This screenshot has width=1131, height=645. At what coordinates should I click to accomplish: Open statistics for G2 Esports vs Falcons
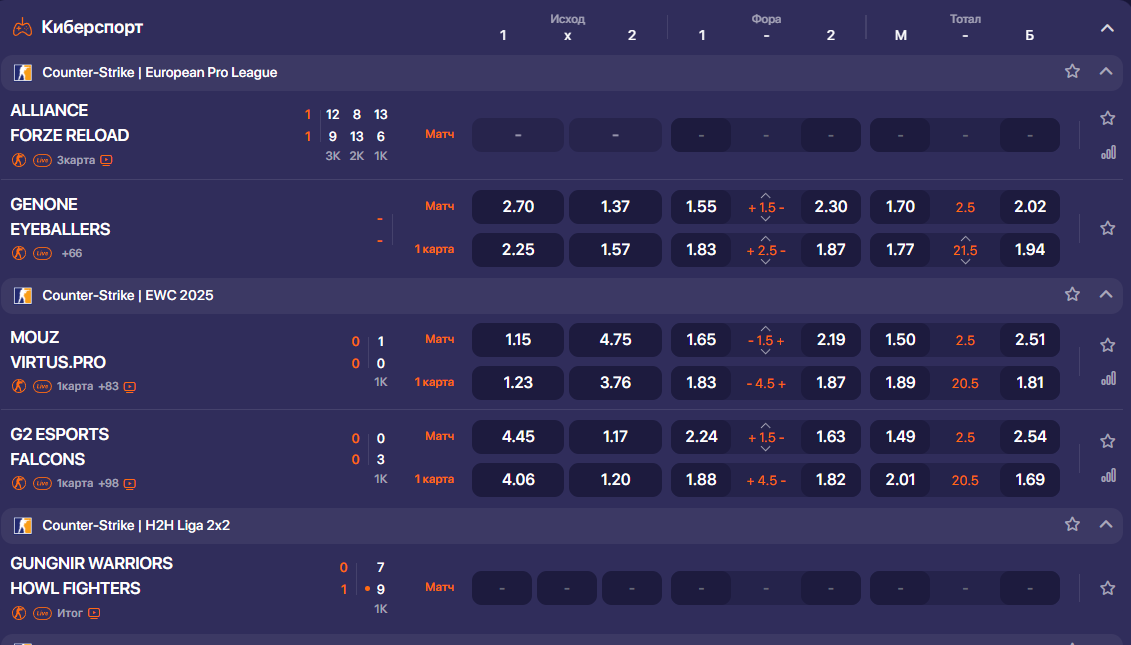tap(1109, 475)
